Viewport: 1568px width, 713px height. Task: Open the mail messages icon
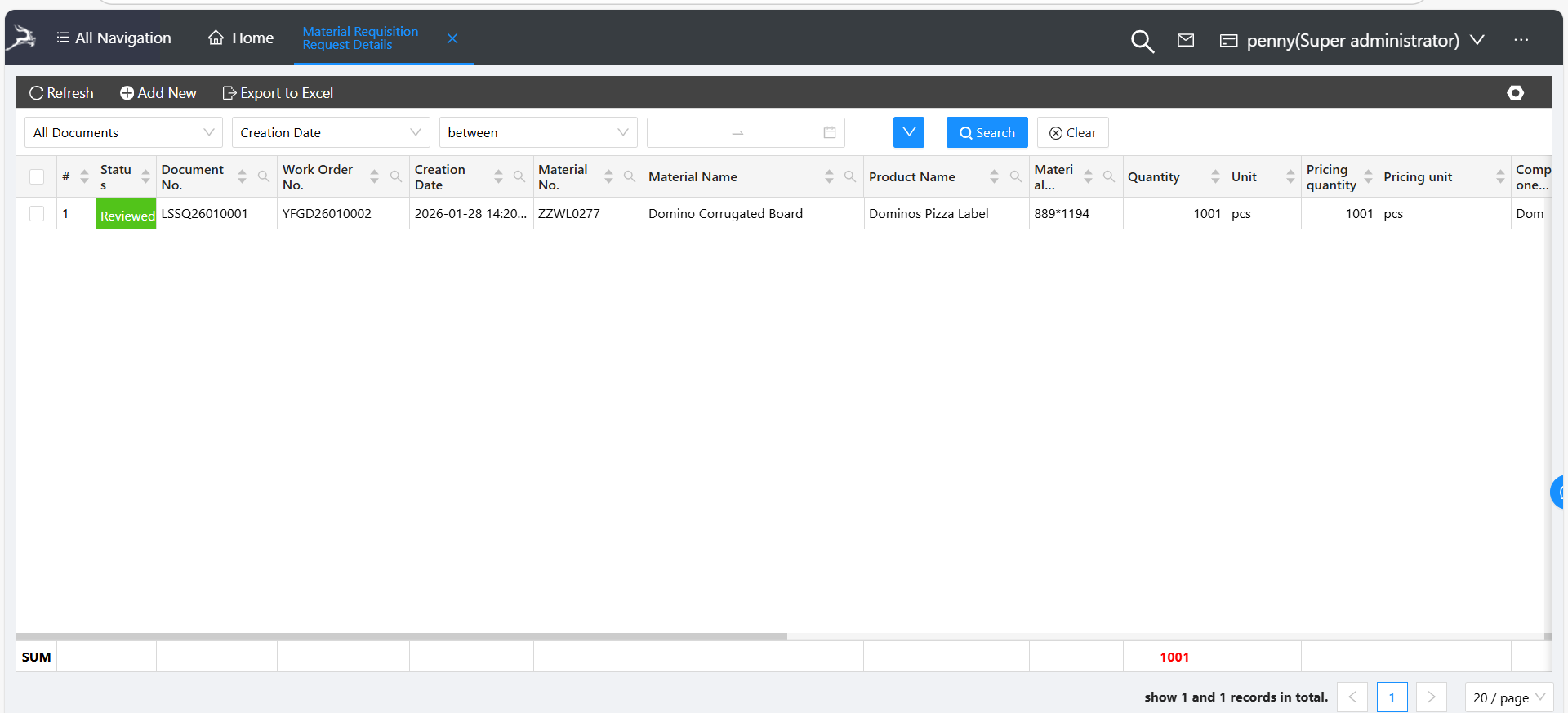click(x=1186, y=40)
